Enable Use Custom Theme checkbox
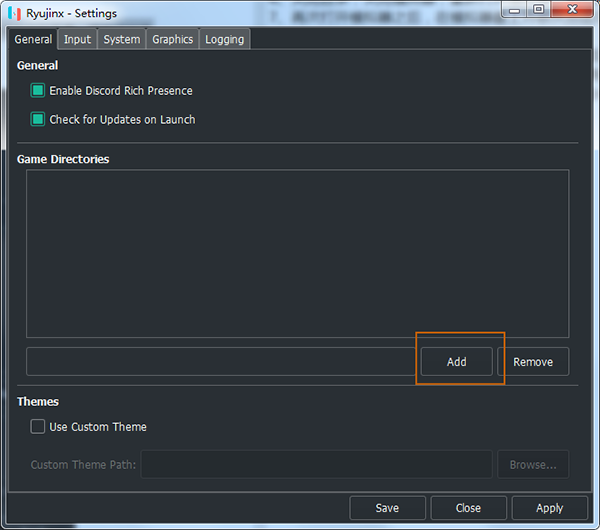 (38, 426)
